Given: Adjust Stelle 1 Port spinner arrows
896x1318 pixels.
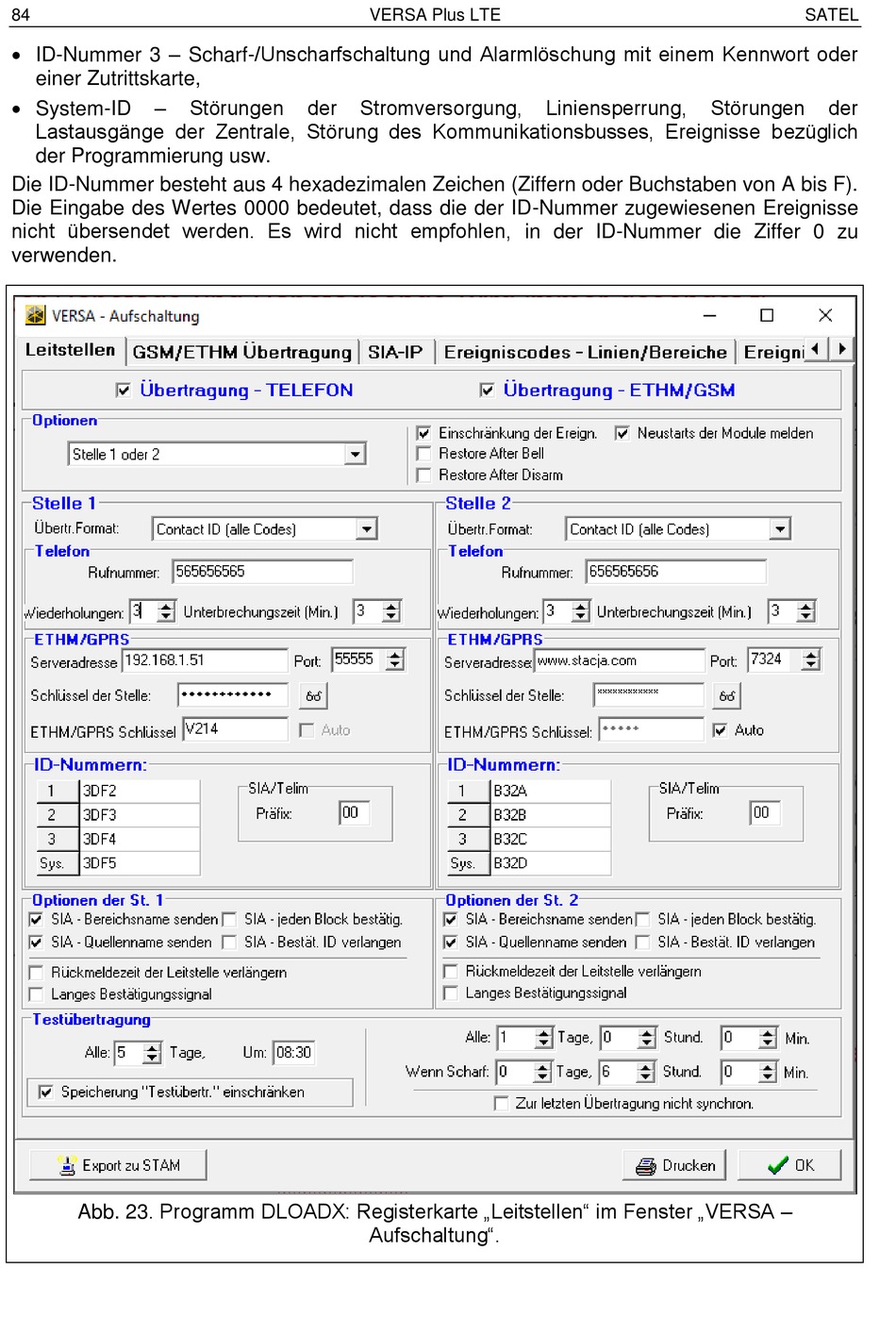Looking at the screenshot, I should pyautogui.click(x=396, y=659).
